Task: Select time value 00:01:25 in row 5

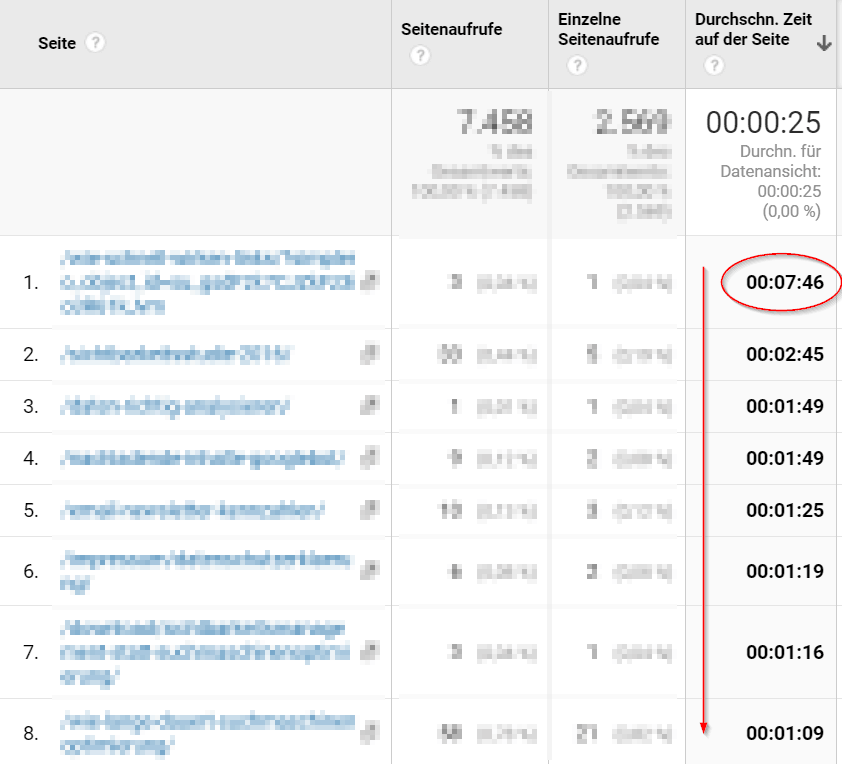Action: (785, 510)
